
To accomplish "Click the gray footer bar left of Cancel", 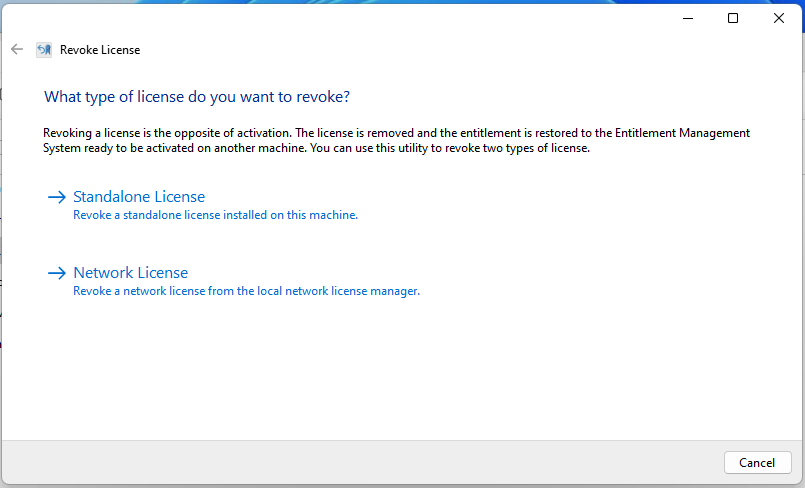I will [x=360, y=462].
